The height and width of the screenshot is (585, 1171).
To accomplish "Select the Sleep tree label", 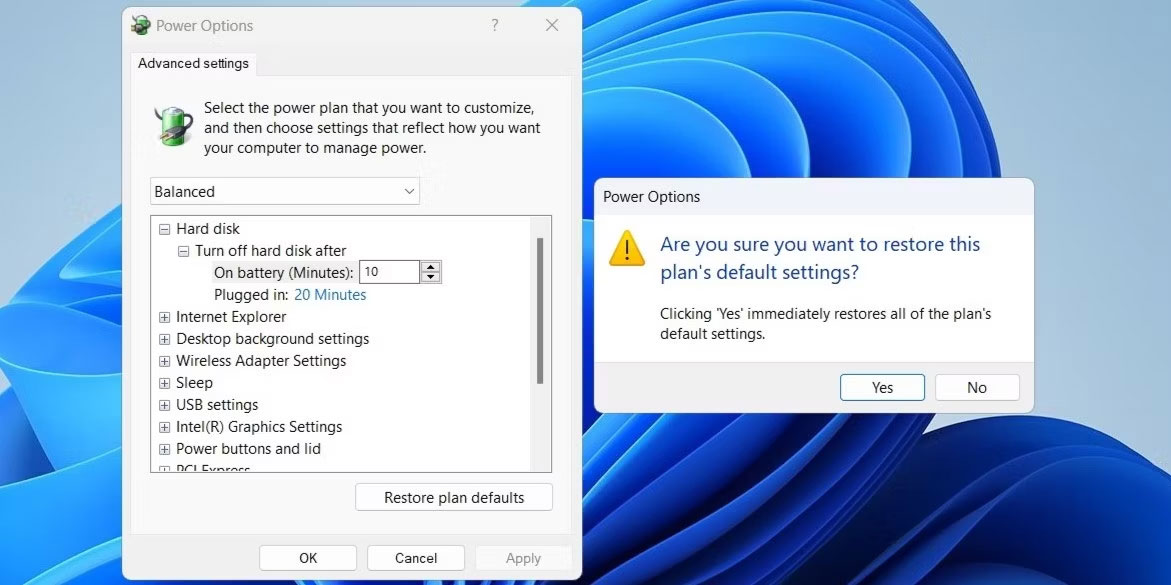I will pyautogui.click(x=194, y=383).
